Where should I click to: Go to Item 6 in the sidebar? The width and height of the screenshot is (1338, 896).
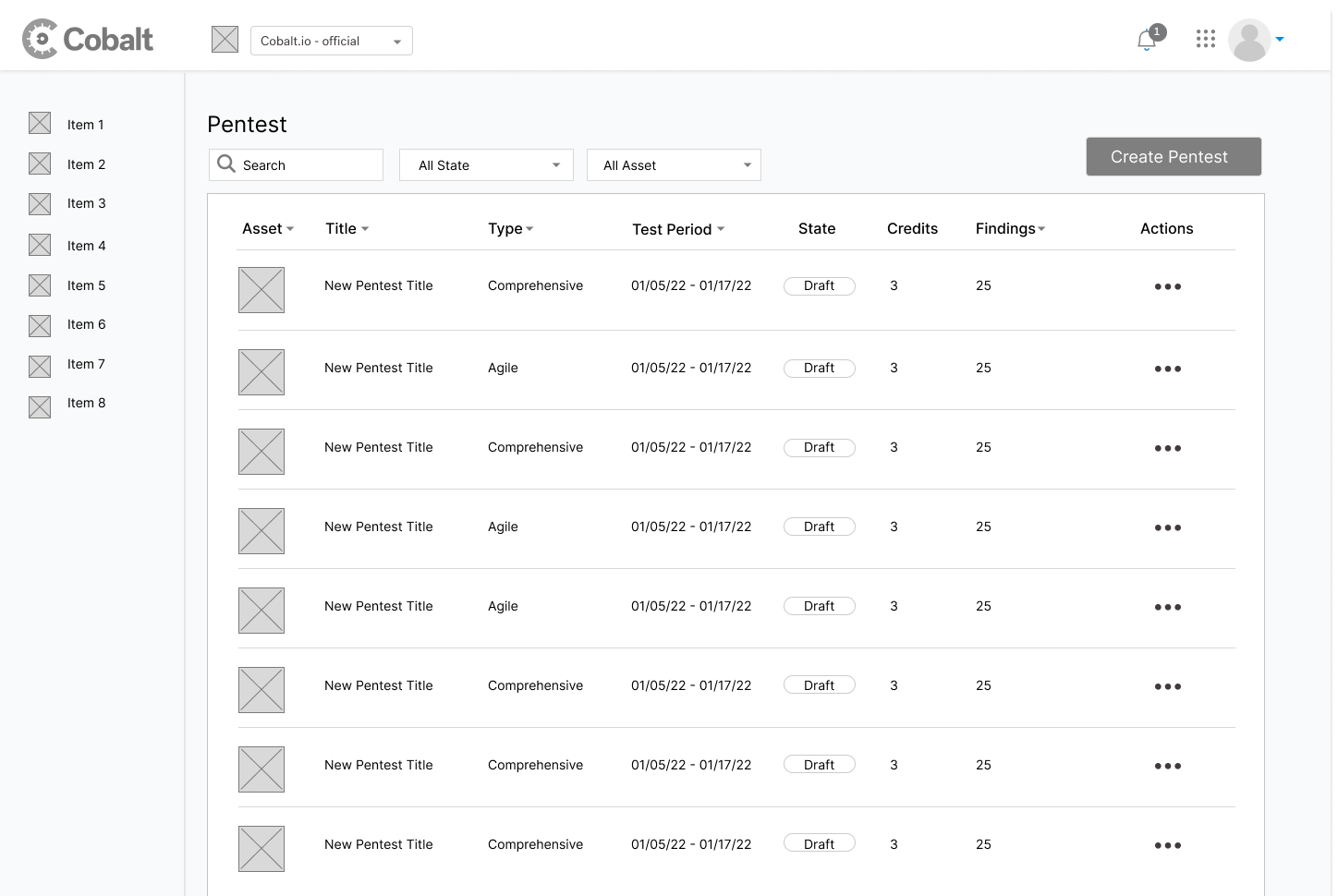[x=86, y=324]
